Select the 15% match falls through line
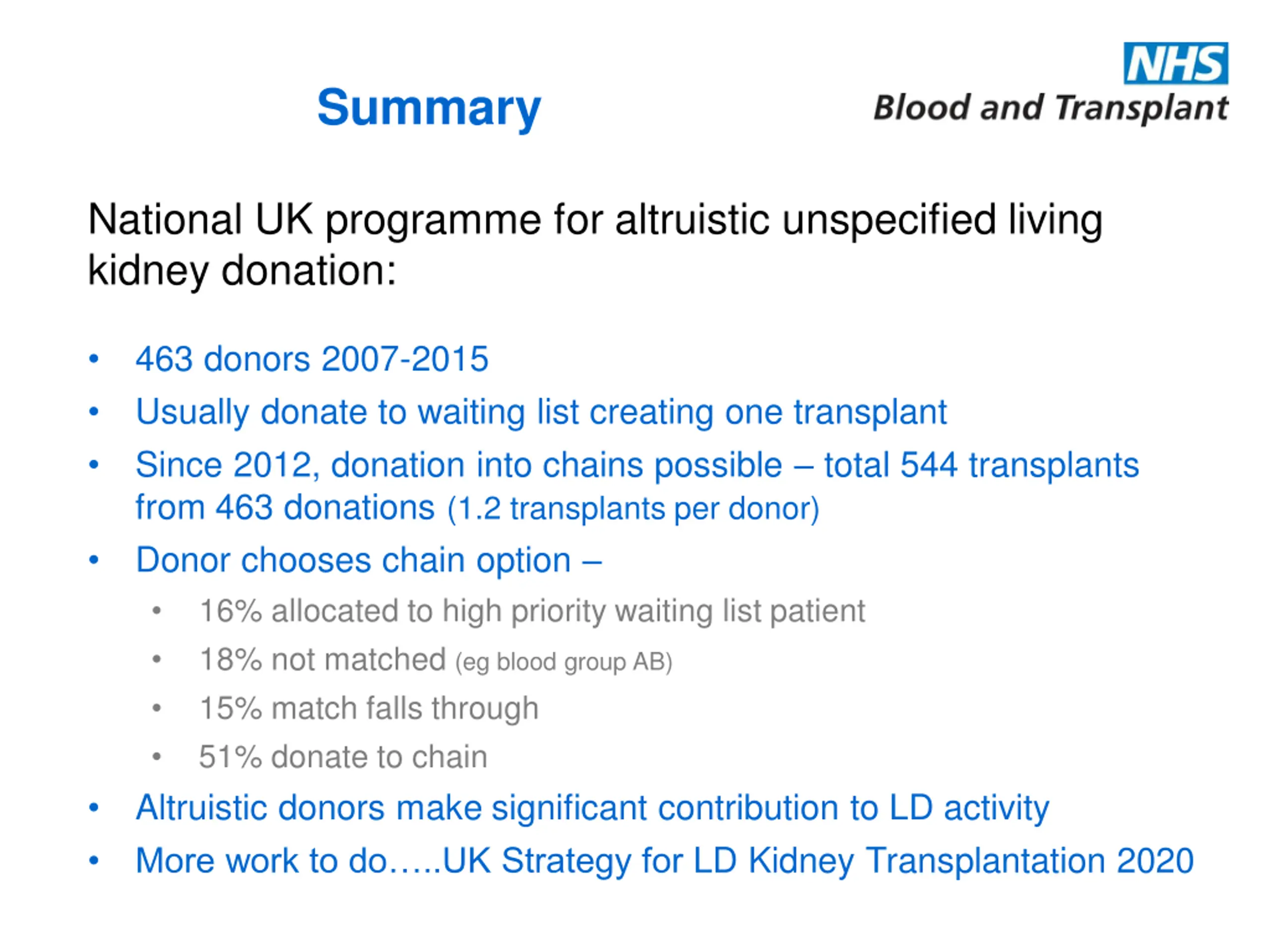 pyautogui.click(x=369, y=709)
